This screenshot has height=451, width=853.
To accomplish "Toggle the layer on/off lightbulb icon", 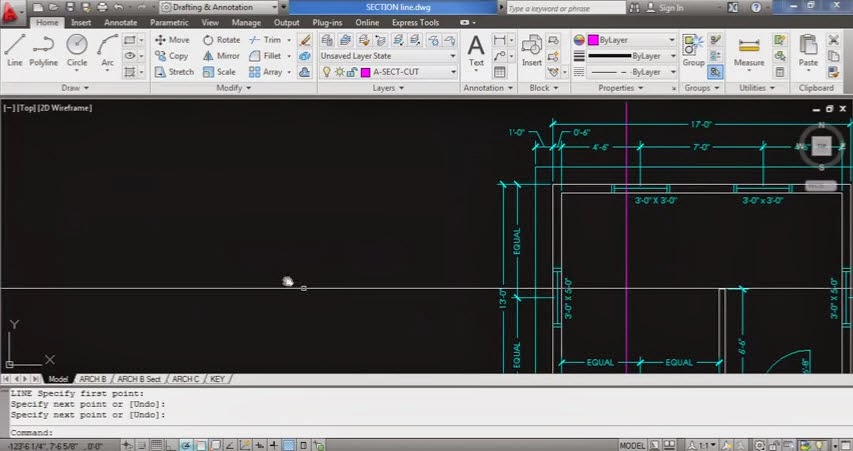I will [x=326, y=72].
